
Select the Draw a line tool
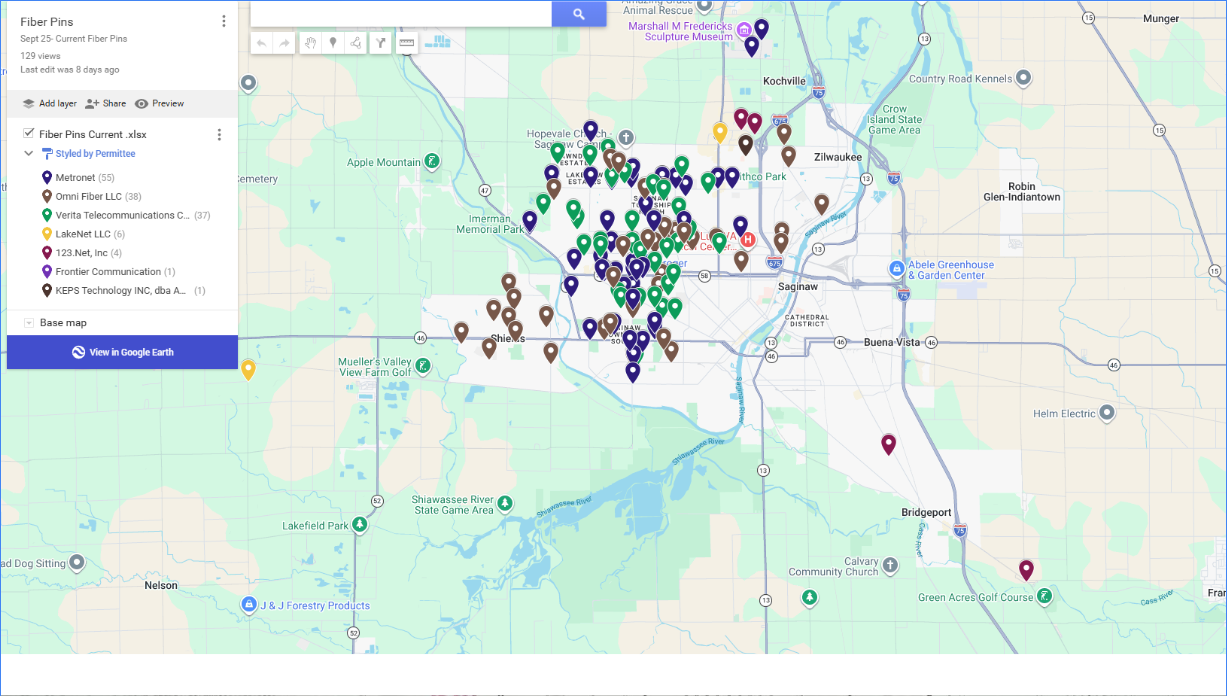click(x=356, y=43)
